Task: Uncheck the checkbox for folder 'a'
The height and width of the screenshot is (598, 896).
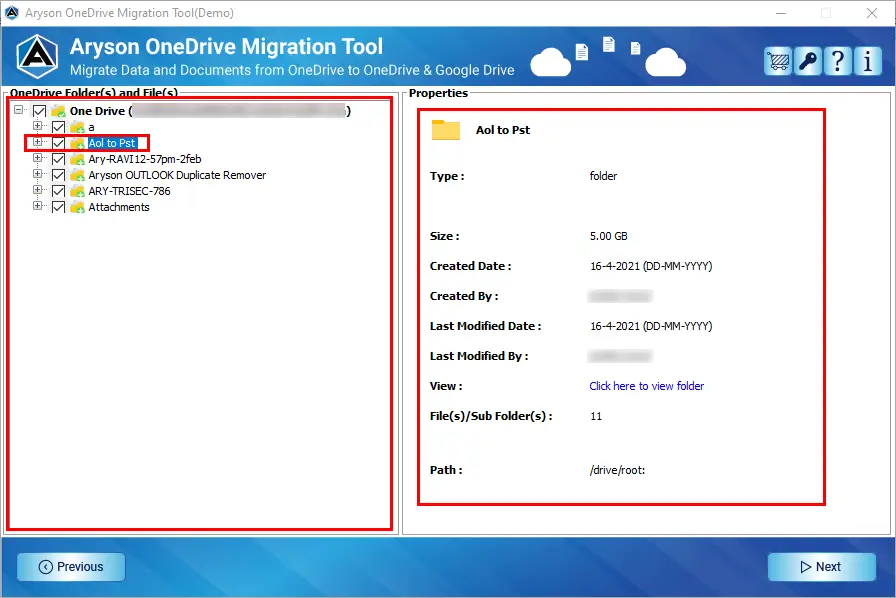Action: tap(58, 127)
